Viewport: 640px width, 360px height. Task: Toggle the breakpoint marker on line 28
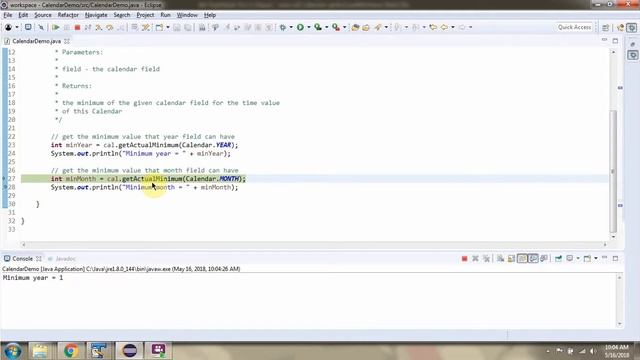[x=5, y=187]
